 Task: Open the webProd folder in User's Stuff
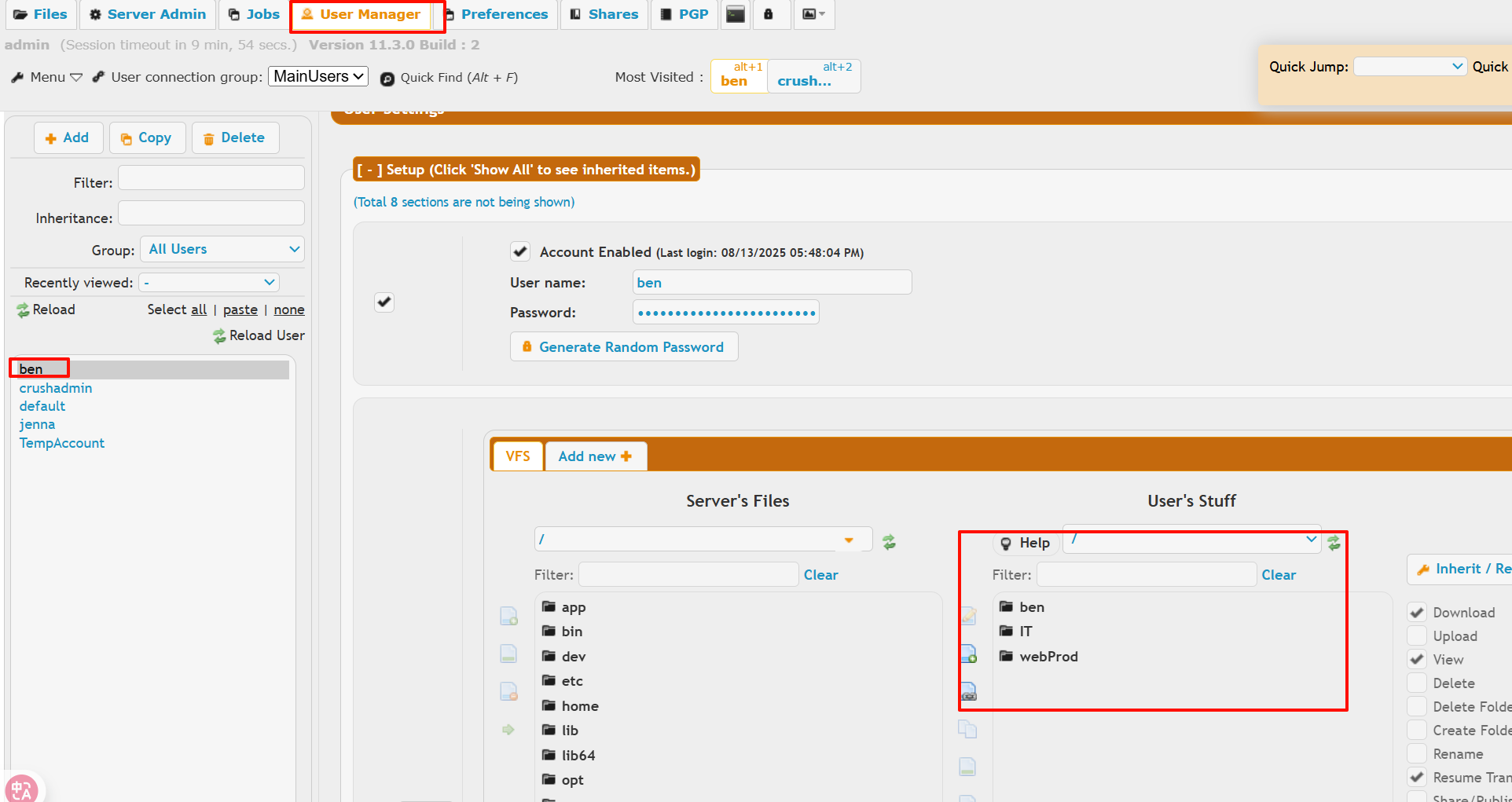click(x=1048, y=657)
